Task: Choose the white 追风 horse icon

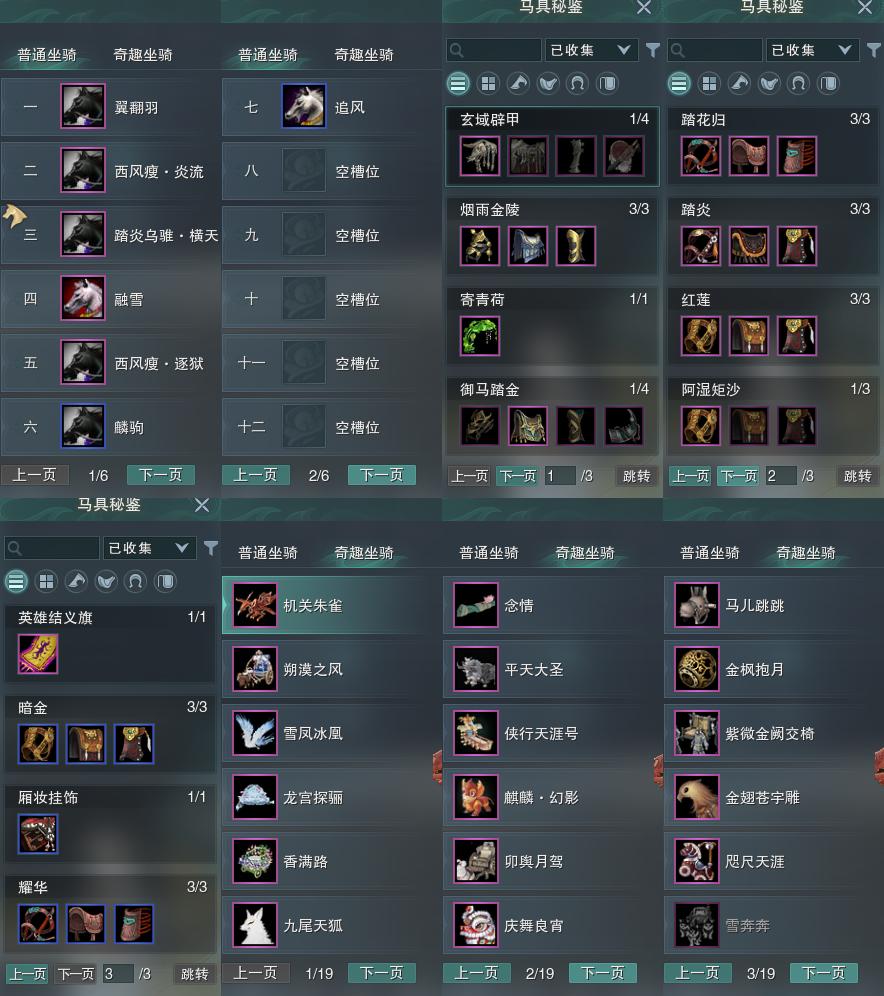Action: click(304, 106)
